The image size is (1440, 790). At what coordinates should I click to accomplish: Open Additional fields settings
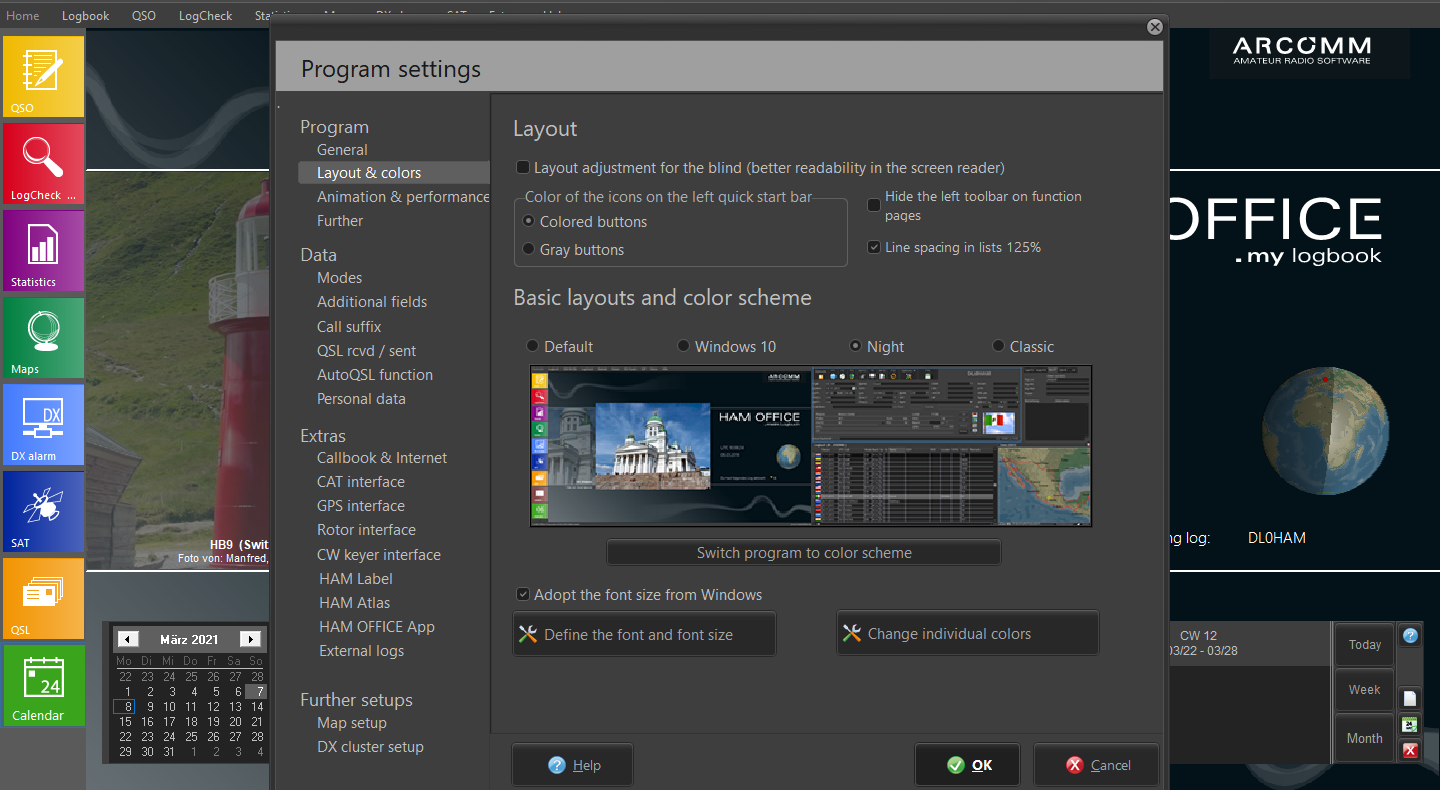click(372, 302)
